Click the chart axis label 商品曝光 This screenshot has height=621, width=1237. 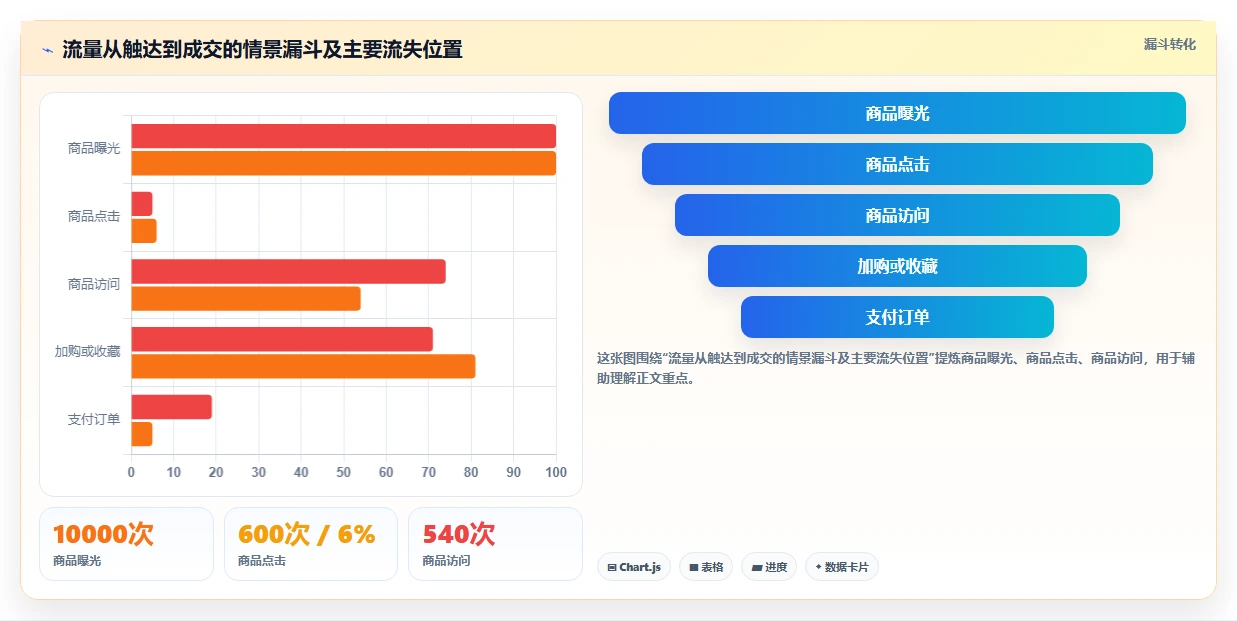(94, 148)
